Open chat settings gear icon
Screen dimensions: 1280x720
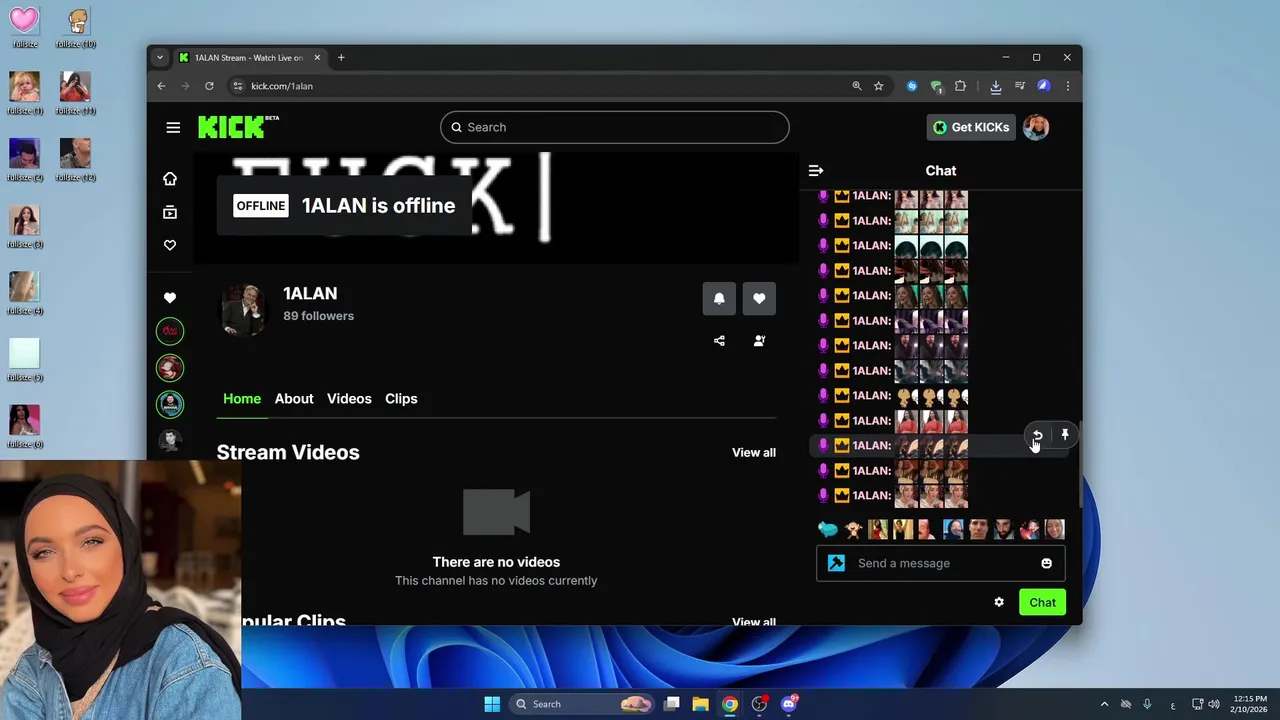[998, 602]
